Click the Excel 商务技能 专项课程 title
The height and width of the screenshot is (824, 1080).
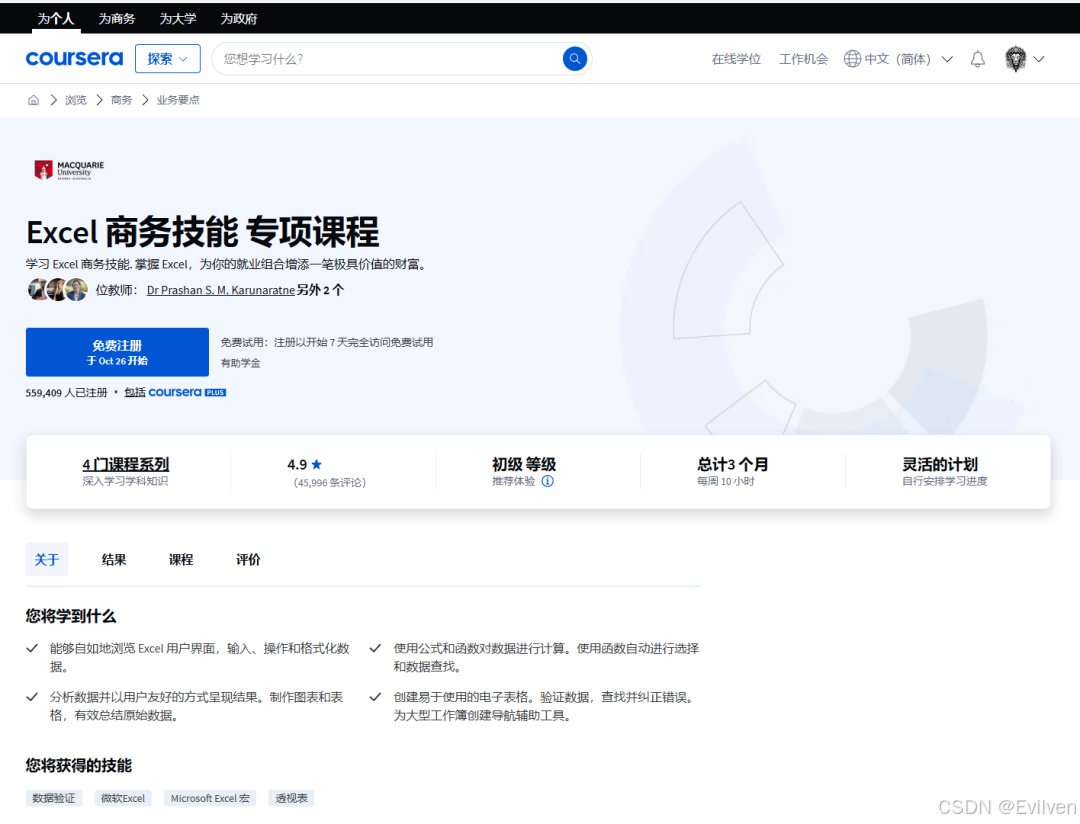point(202,232)
